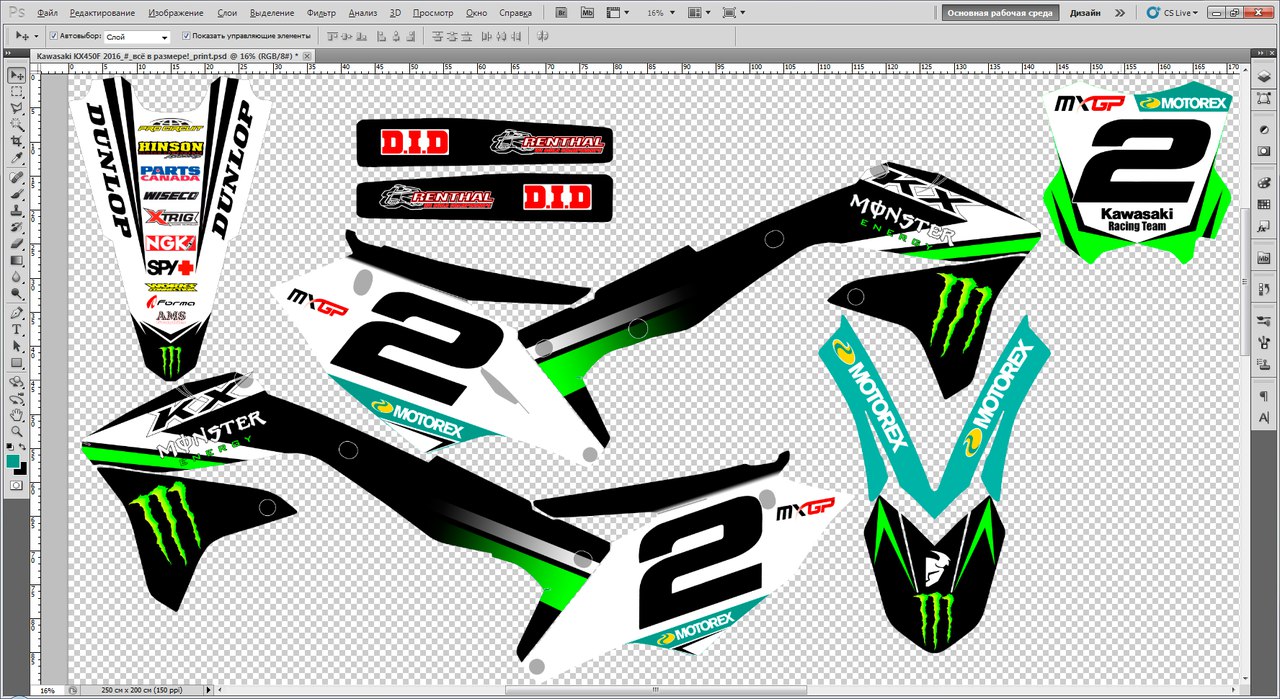Open the Файл menu
The width and height of the screenshot is (1280, 699).
46,13
